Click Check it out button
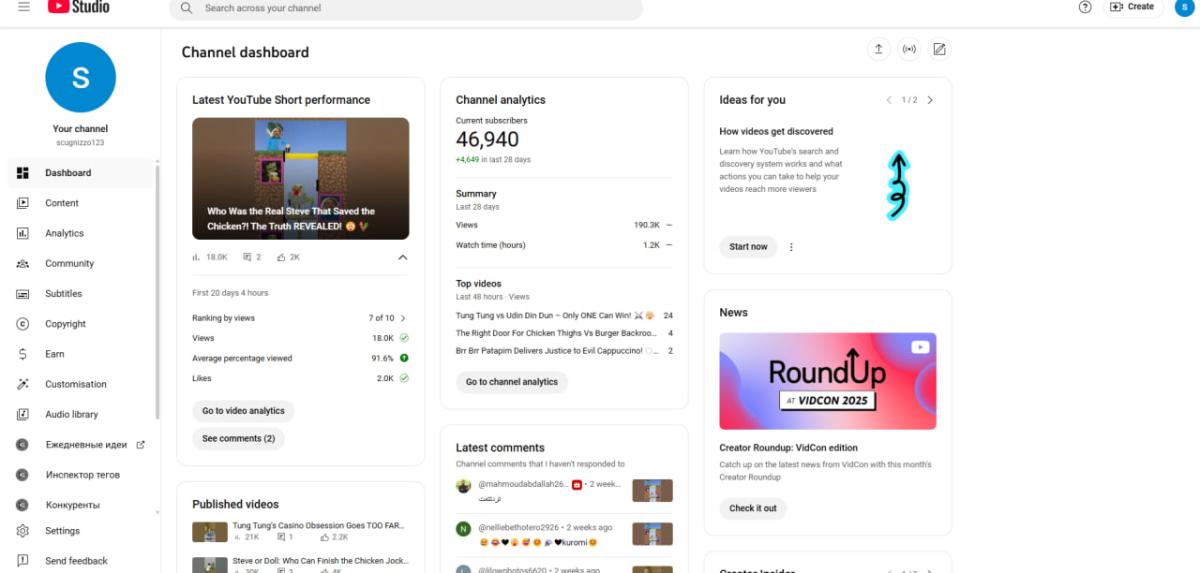 (x=753, y=508)
